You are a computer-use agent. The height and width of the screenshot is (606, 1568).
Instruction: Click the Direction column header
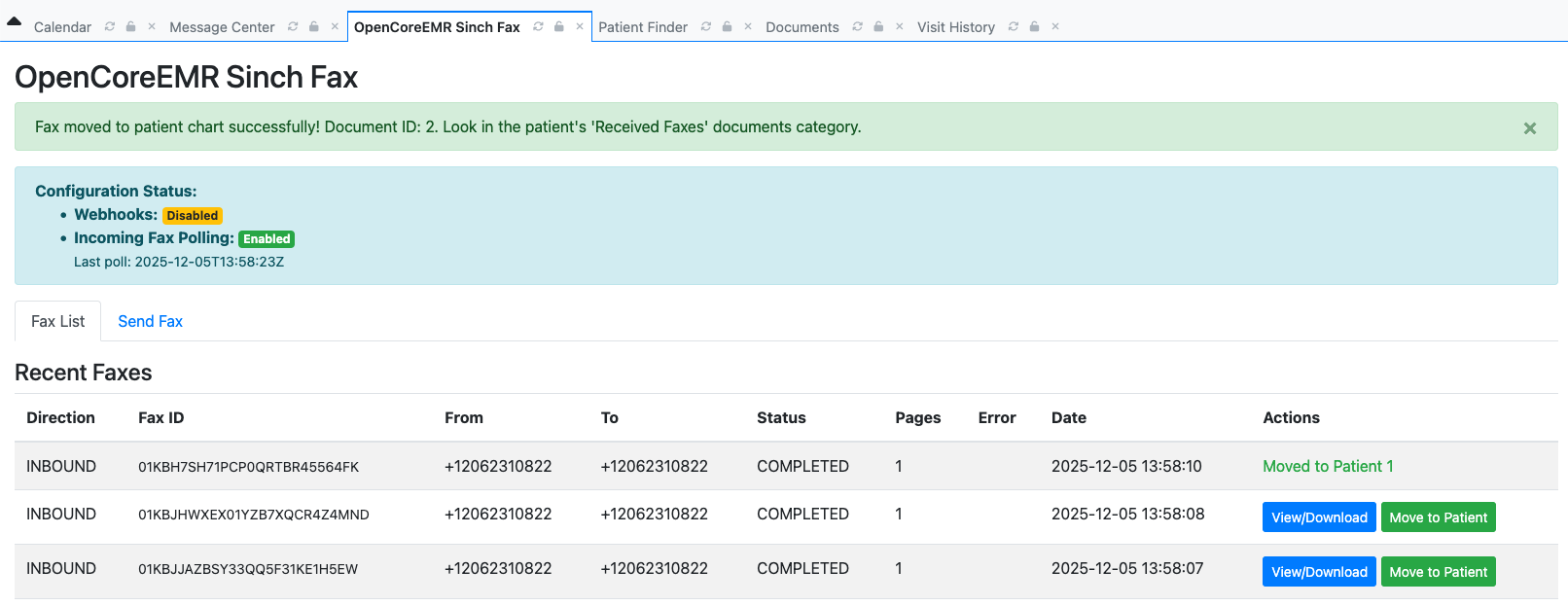point(60,417)
